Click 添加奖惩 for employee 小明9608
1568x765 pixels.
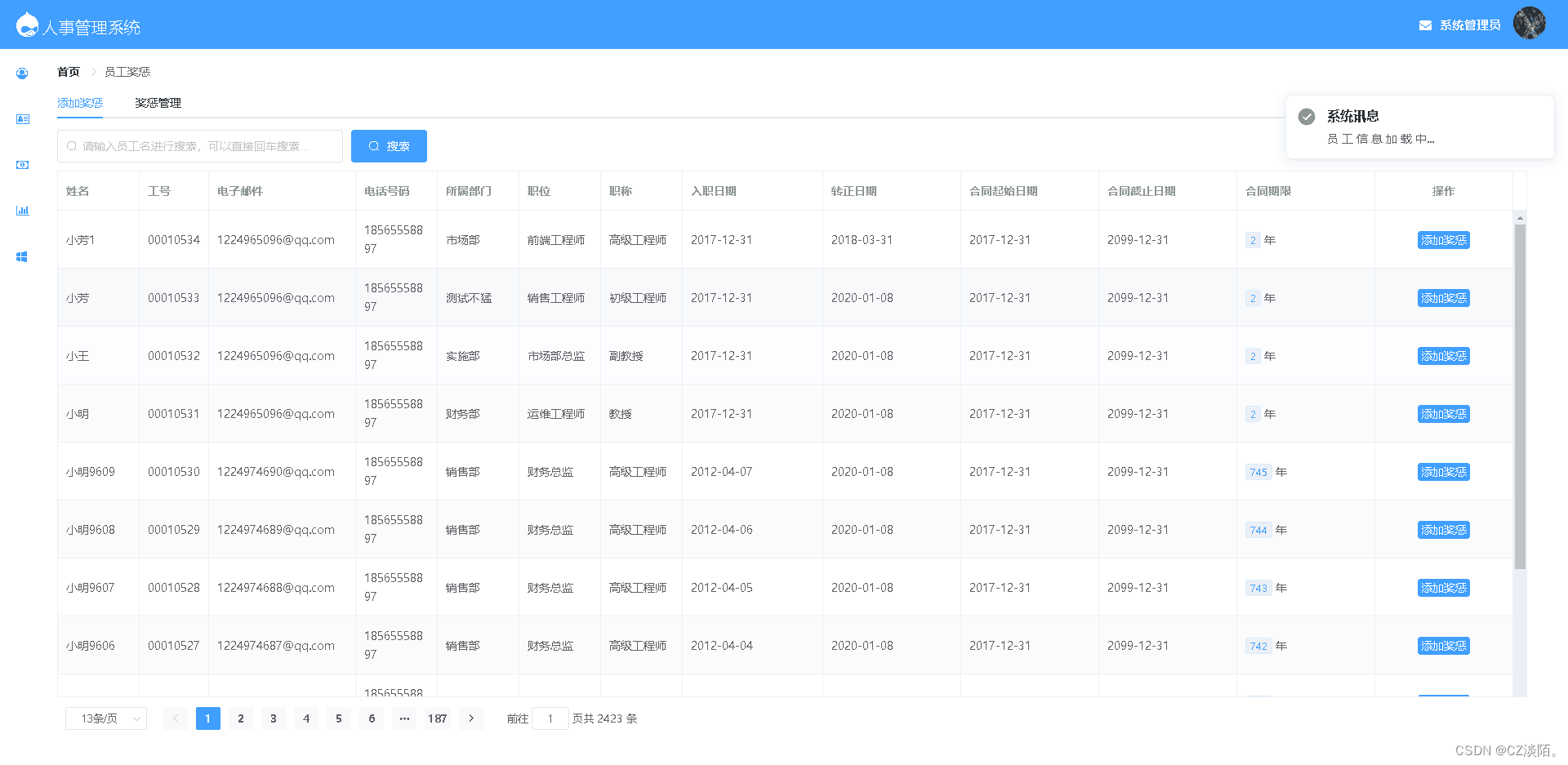[x=1443, y=530]
